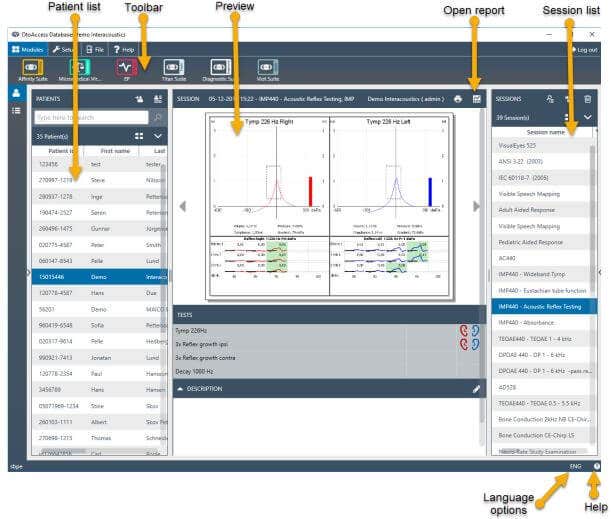Click the assign session to patient icon

point(550,99)
